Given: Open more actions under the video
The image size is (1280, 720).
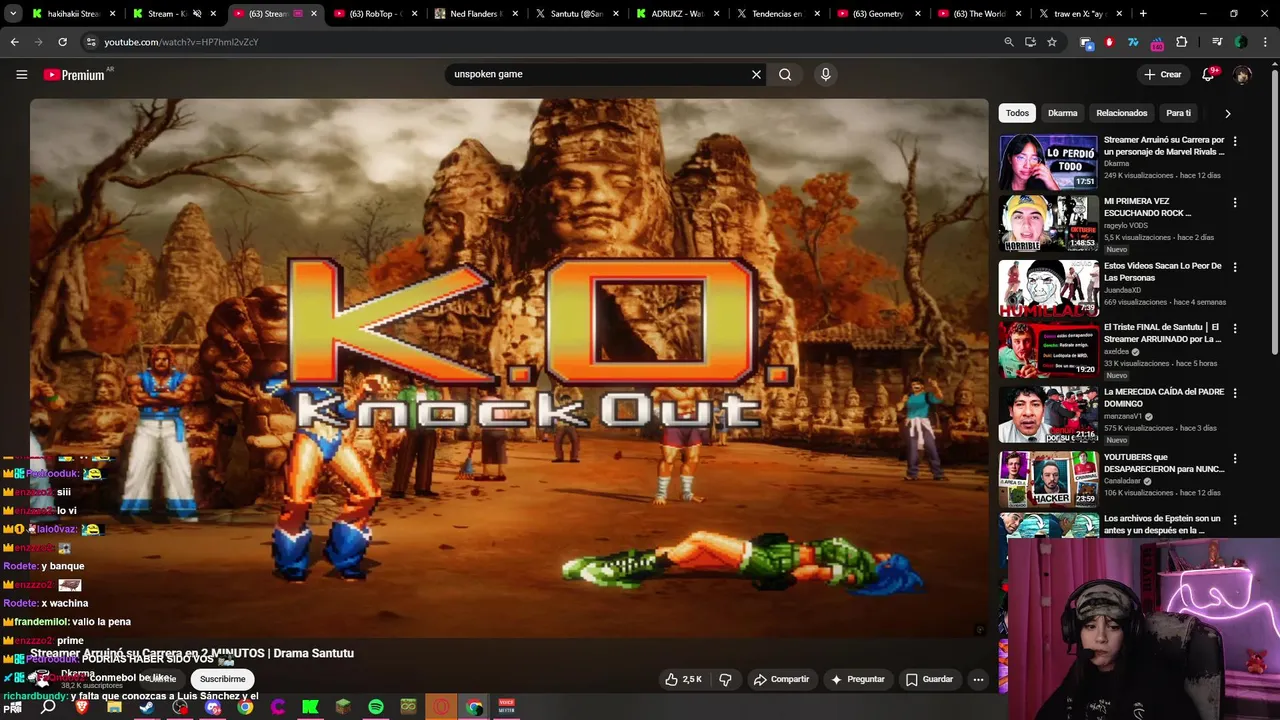Looking at the screenshot, I should [978, 679].
